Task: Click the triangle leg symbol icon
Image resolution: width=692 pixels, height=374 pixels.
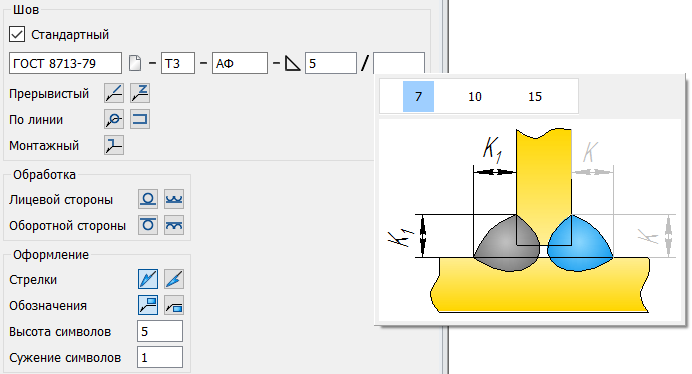Action: 292,64
